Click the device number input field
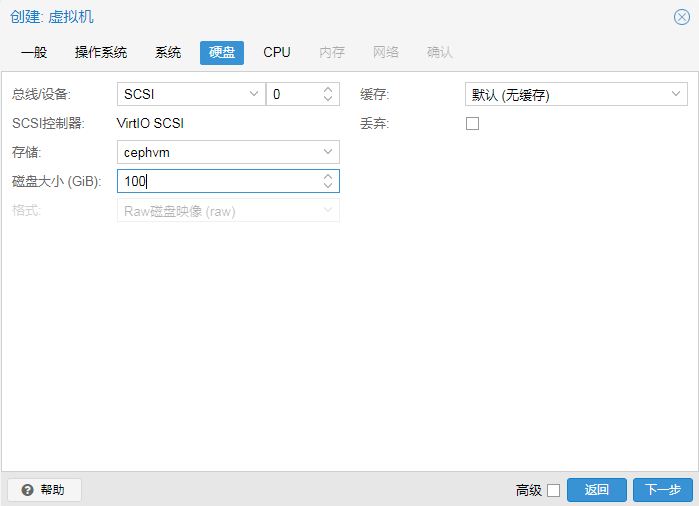 292,95
